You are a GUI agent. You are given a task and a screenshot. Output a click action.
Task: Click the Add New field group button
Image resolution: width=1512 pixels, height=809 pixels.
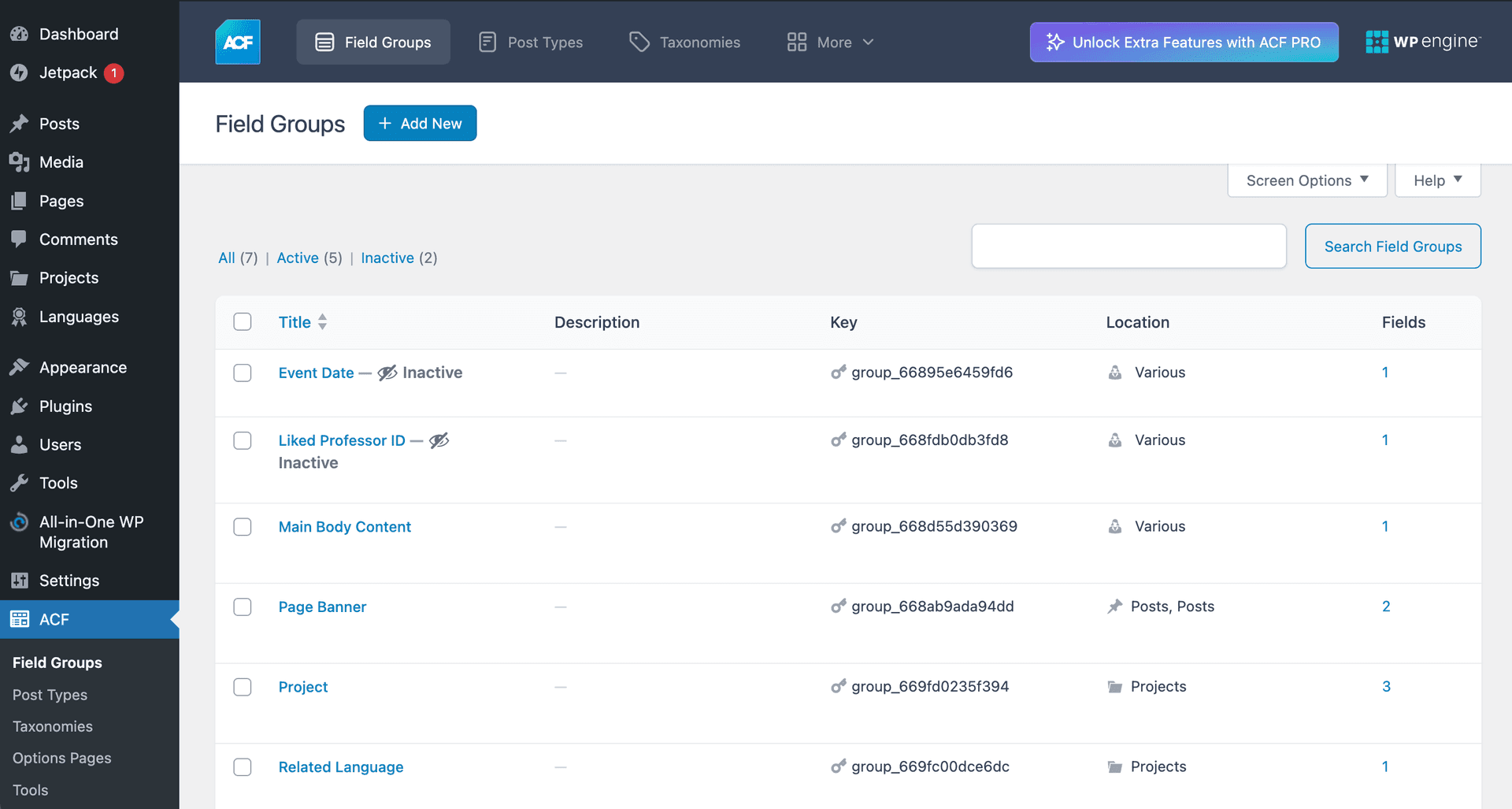(420, 123)
